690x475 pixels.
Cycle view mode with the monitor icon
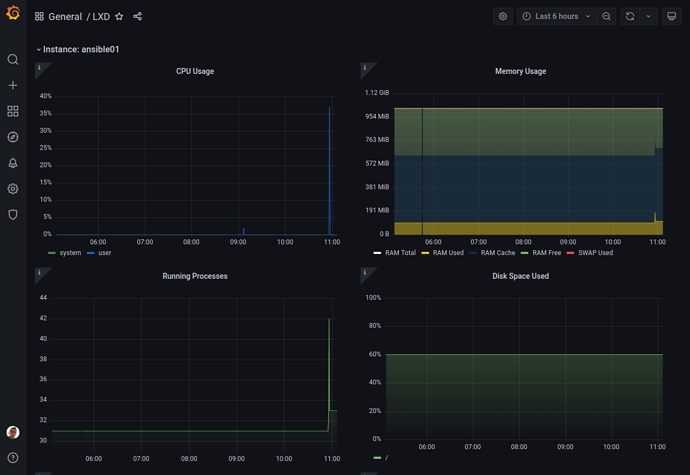(672, 16)
